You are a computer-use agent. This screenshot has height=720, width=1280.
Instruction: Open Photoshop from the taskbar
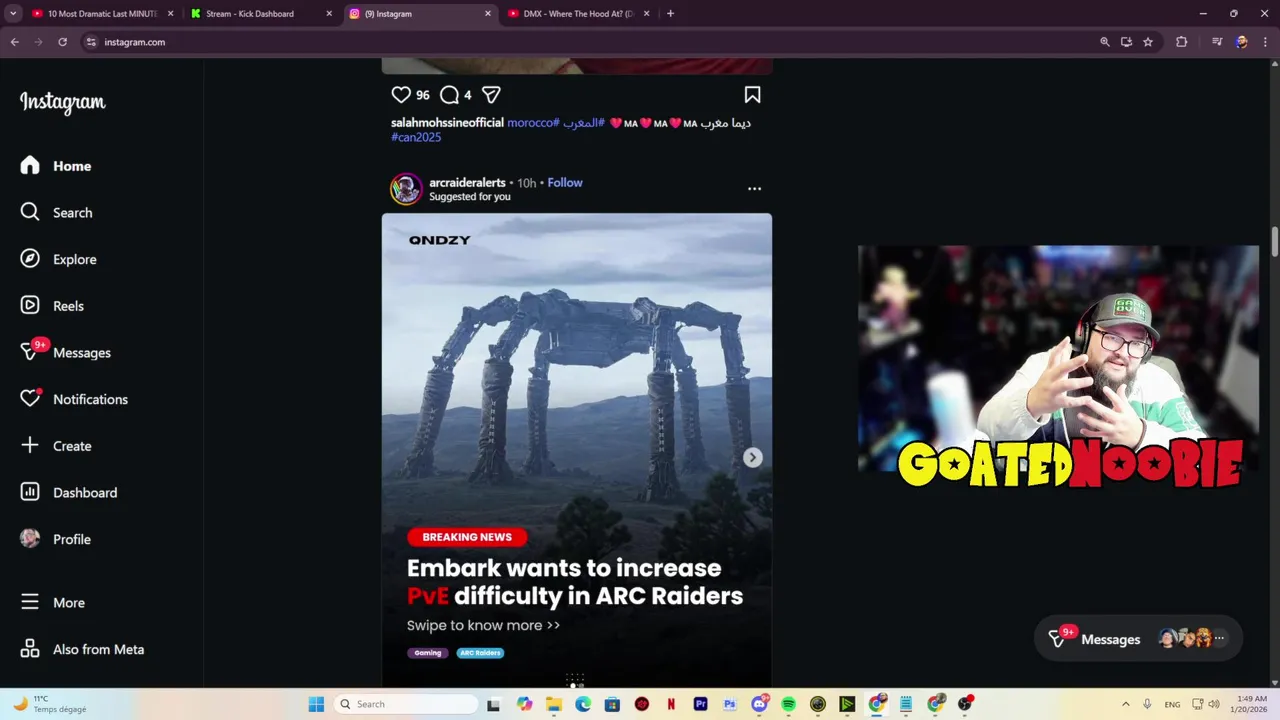click(729, 704)
